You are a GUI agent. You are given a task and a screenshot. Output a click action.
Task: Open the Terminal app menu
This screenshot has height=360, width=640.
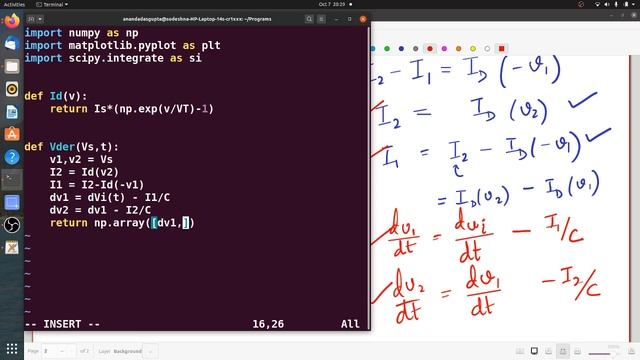click(x=52, y=4)
